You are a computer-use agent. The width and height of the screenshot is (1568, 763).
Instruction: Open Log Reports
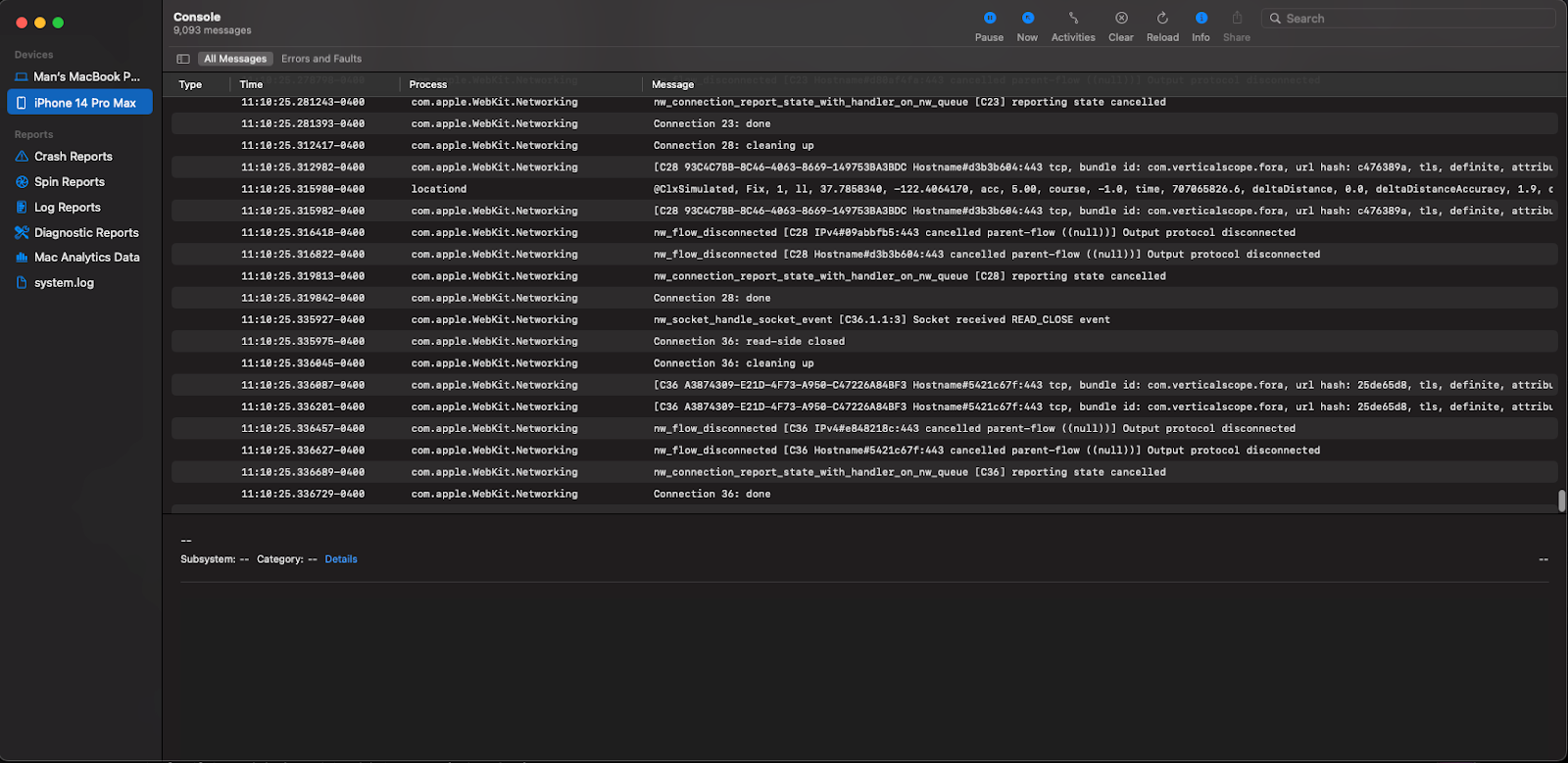pyautogui.click(x=68, y=208)
